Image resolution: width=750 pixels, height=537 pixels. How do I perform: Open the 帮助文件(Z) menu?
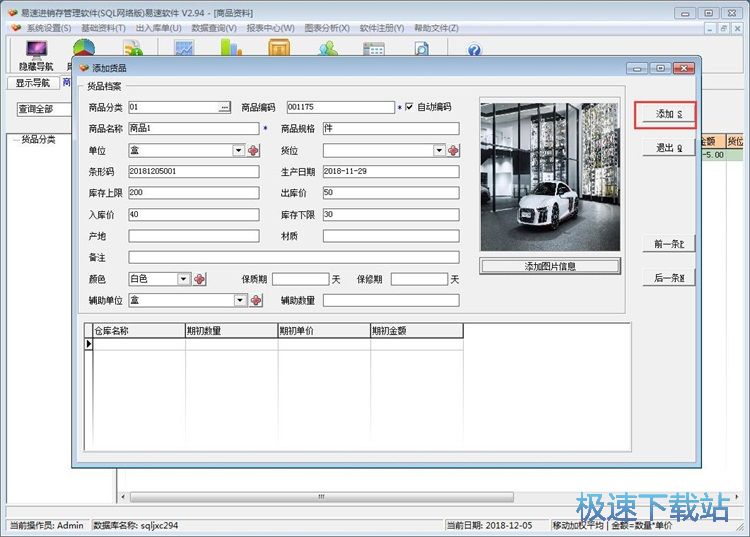click(436, 28)
